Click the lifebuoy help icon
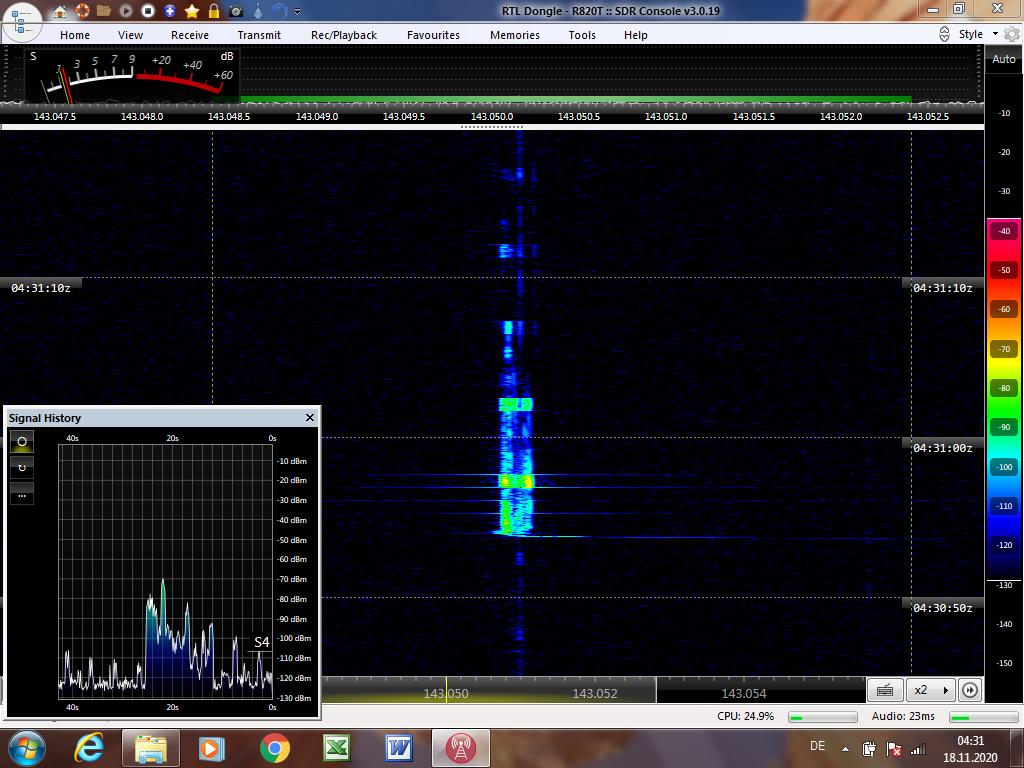Image resolution: width=1024 pixels, height=768 pixels. tap(82, 11)
